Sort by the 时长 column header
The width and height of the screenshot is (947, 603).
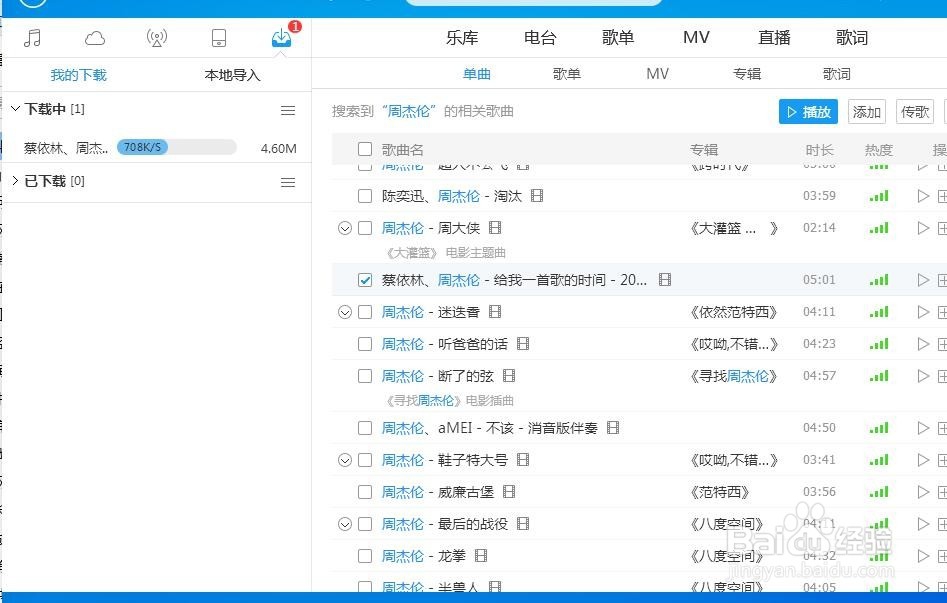(x=820, y=150)
